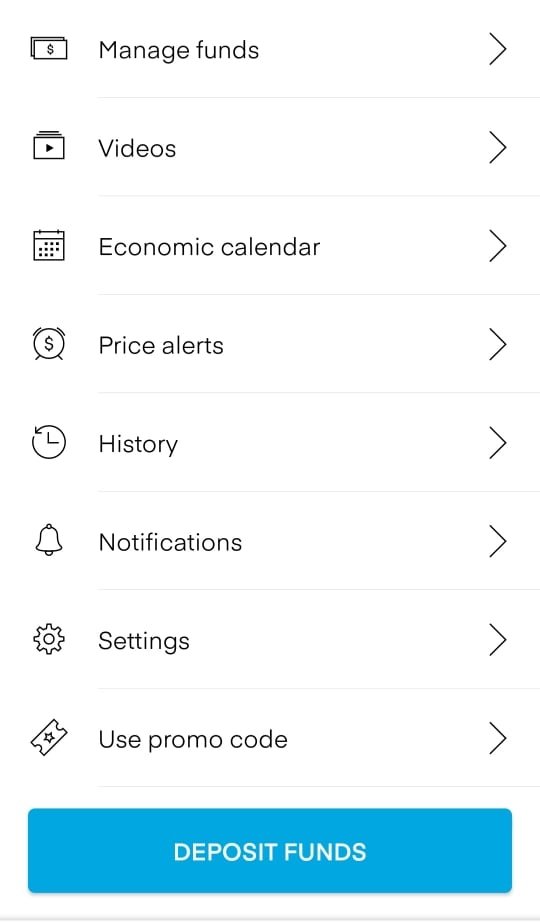
Task: Click the Settings gear icon
Action: tap(49, 639)
